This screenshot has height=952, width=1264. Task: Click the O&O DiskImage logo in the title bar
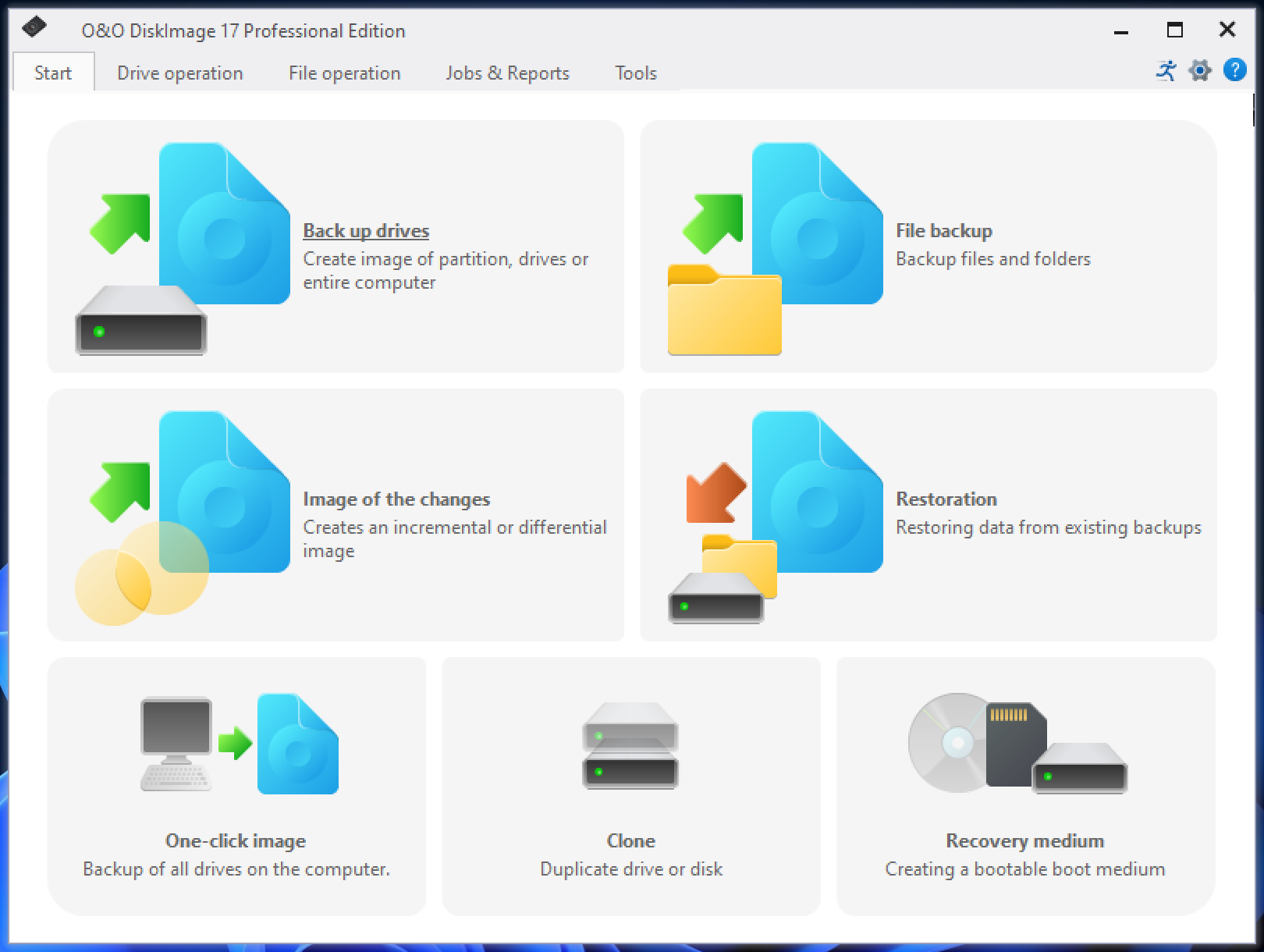(34, 28)
